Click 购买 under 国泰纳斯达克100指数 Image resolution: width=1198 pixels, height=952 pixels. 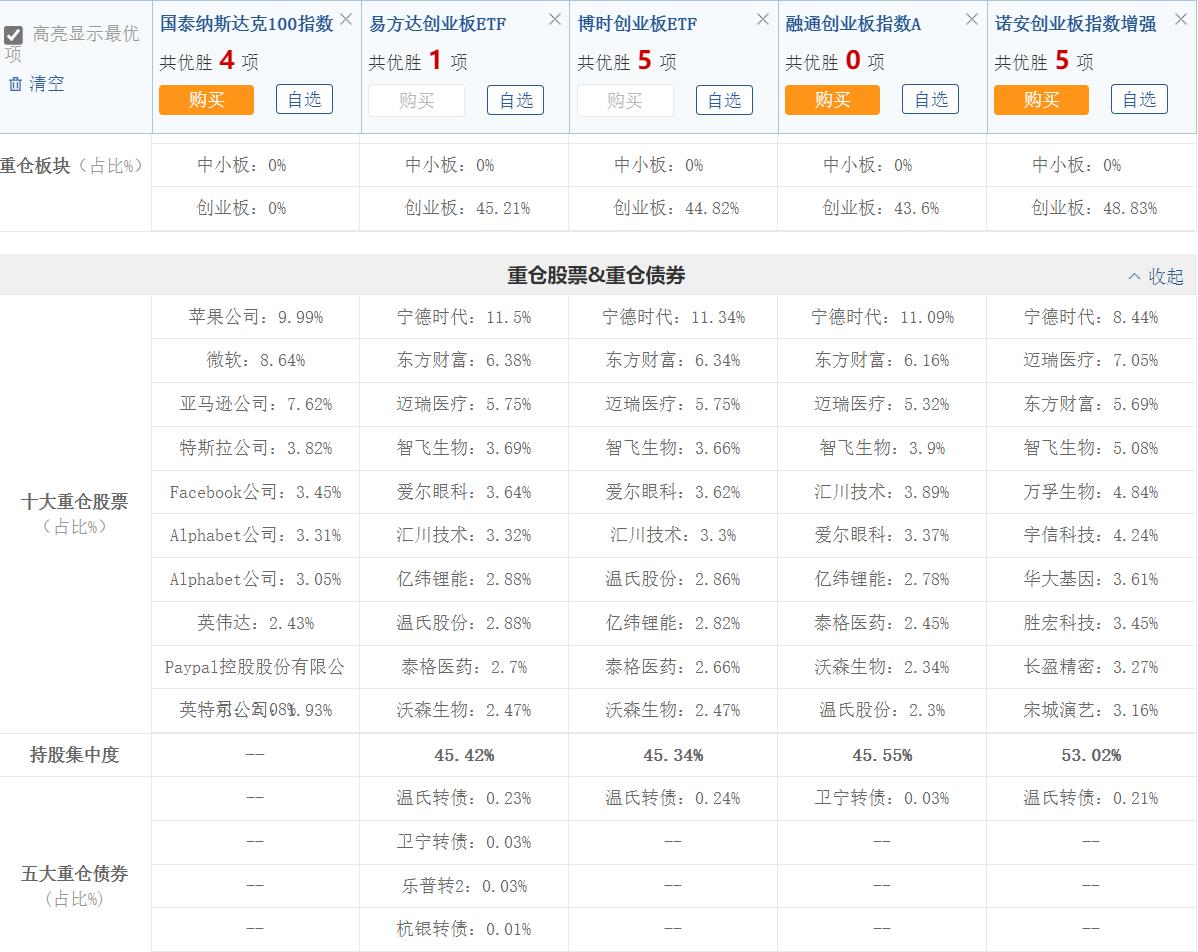206,100
